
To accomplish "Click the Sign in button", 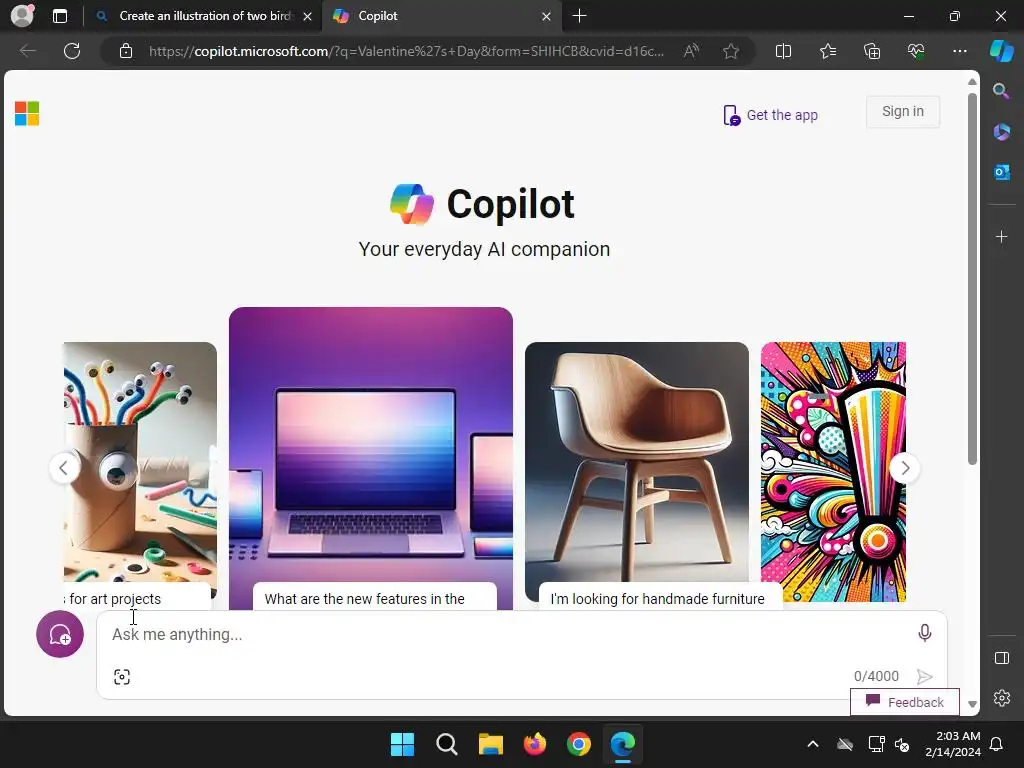I will [903, 112].
